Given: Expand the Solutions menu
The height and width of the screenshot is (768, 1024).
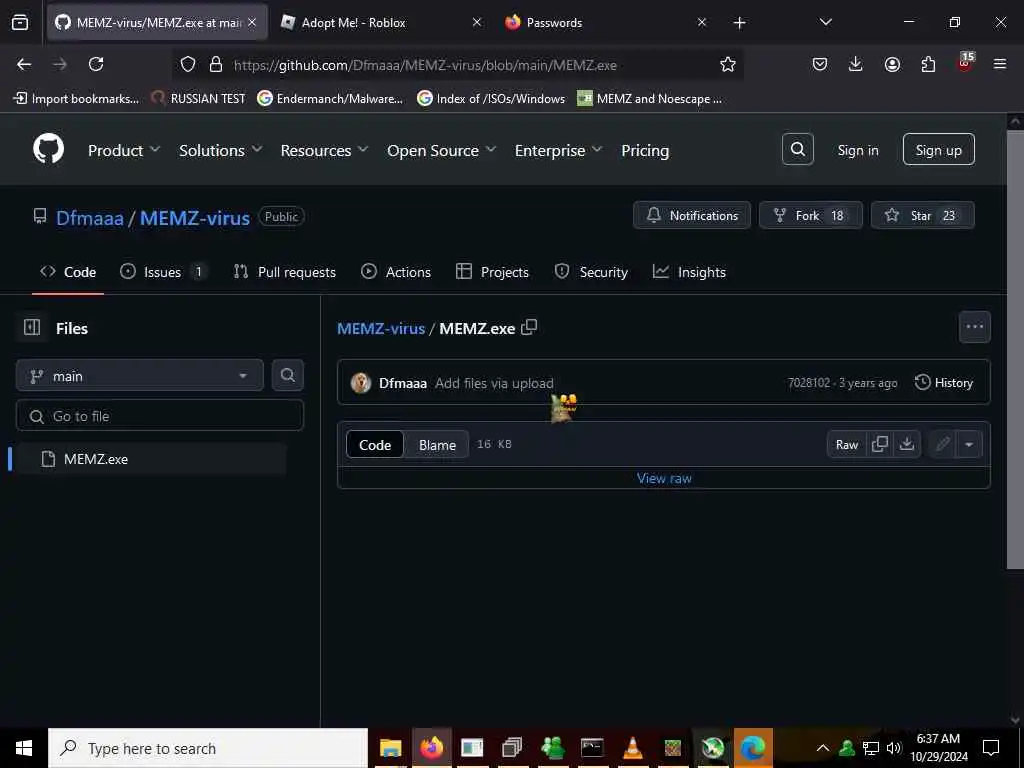Looking at the screenshot, I should pos(221,150).
